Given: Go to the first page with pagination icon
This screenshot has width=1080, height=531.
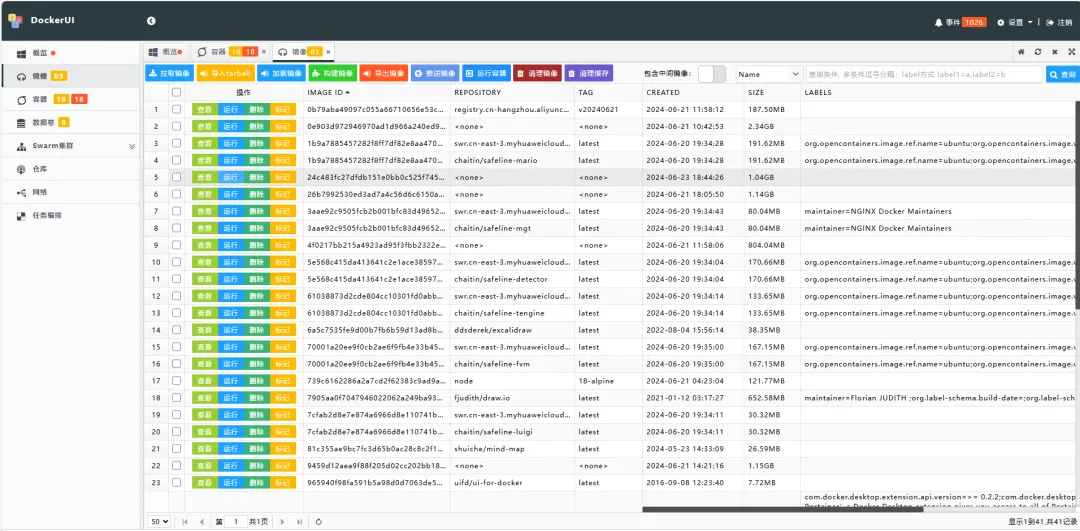Looking at the screenshot, I should click(x=185, y=522).
